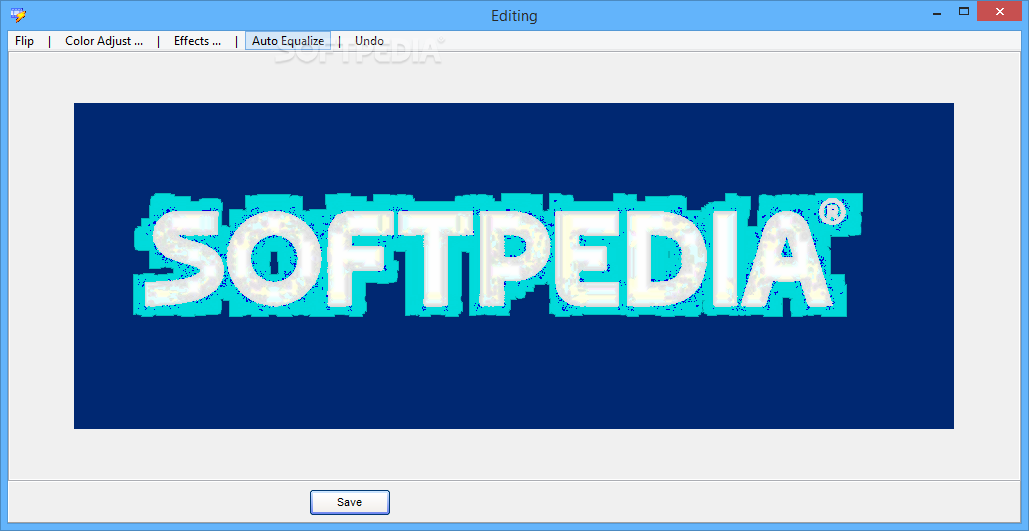This screenshot has width=1029, height=531.
Task: Open the Flip menu
Action: coord(24,41)
